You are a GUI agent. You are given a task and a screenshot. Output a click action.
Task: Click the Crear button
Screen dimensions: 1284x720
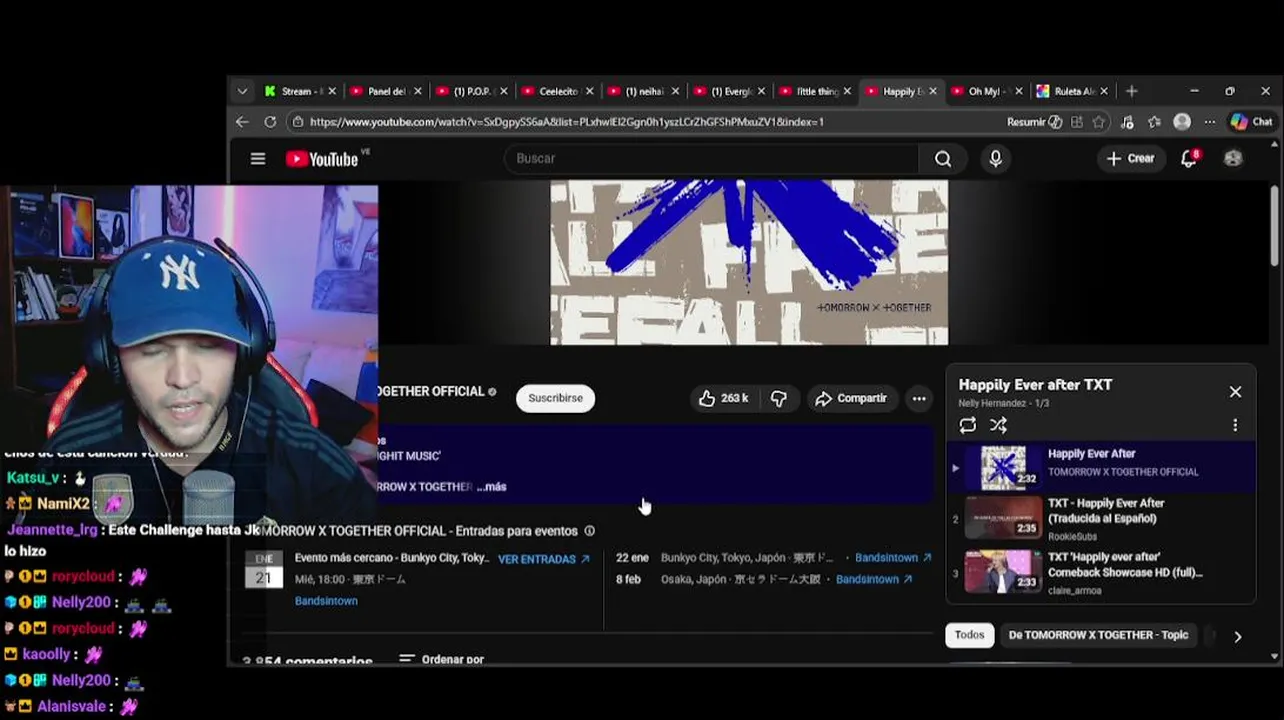1131,158
